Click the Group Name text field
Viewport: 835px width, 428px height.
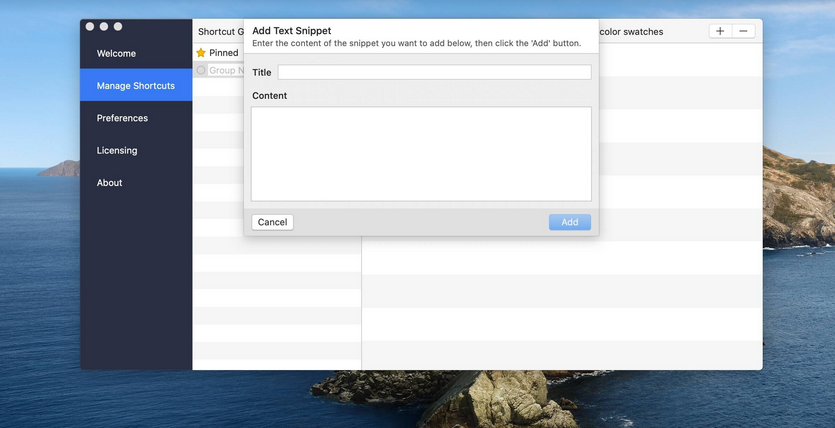[x=226, y=70]
